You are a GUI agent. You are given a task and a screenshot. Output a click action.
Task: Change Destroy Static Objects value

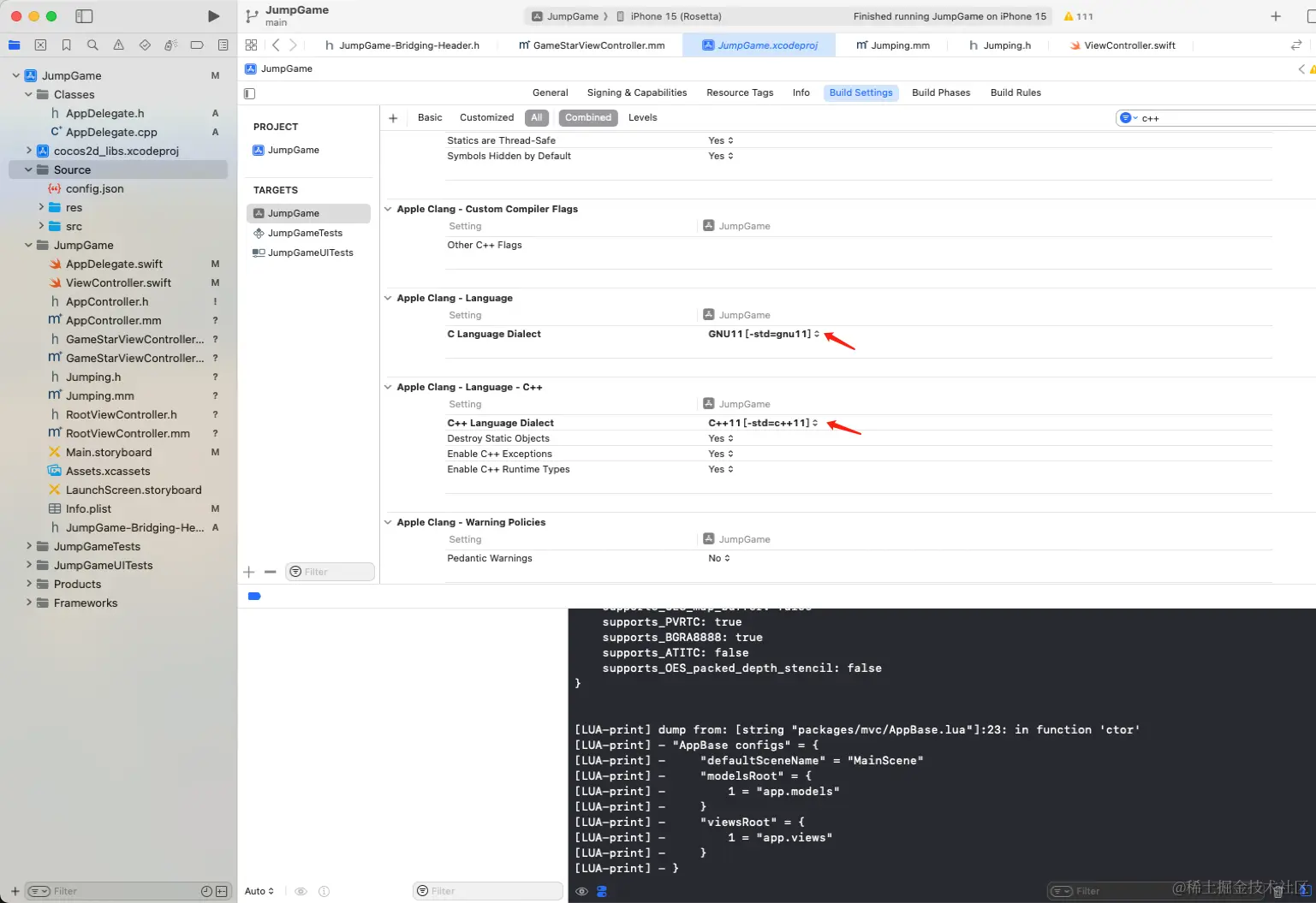pos(721,438)
